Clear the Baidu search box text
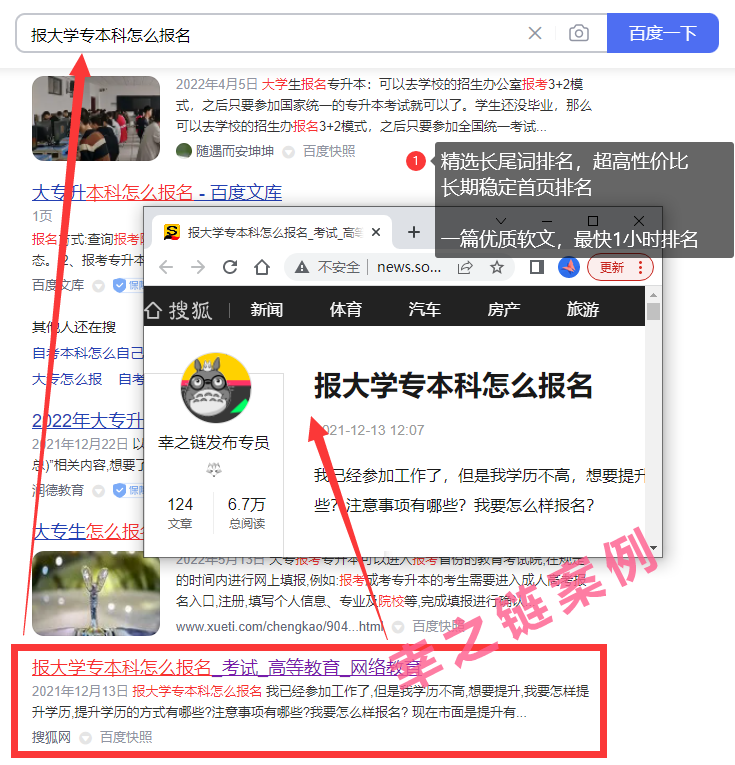Viewport: 735px width, 765px height. click(x=535, y=33)
